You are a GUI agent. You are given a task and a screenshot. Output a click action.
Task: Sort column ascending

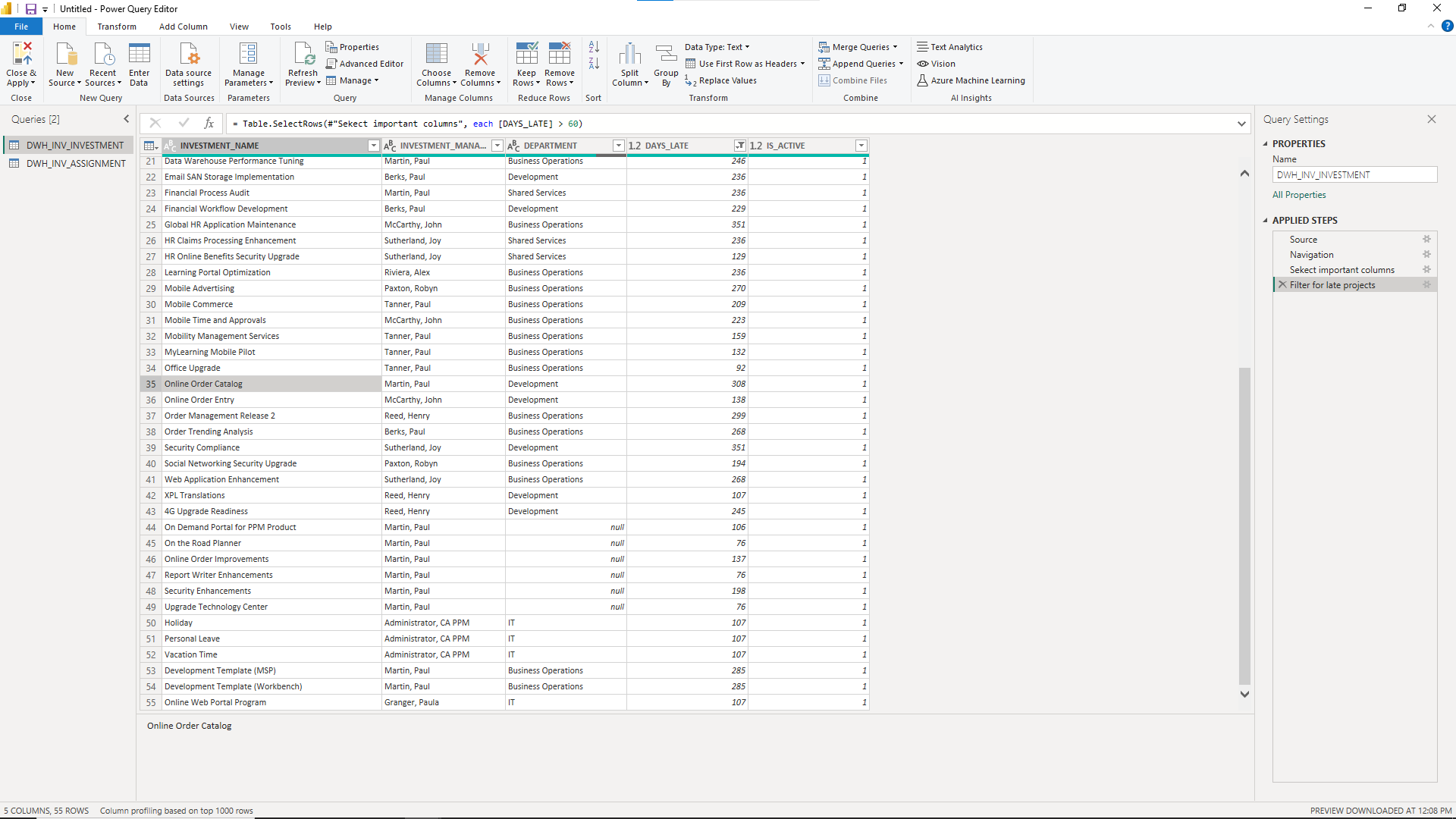[x=594, y=47]
